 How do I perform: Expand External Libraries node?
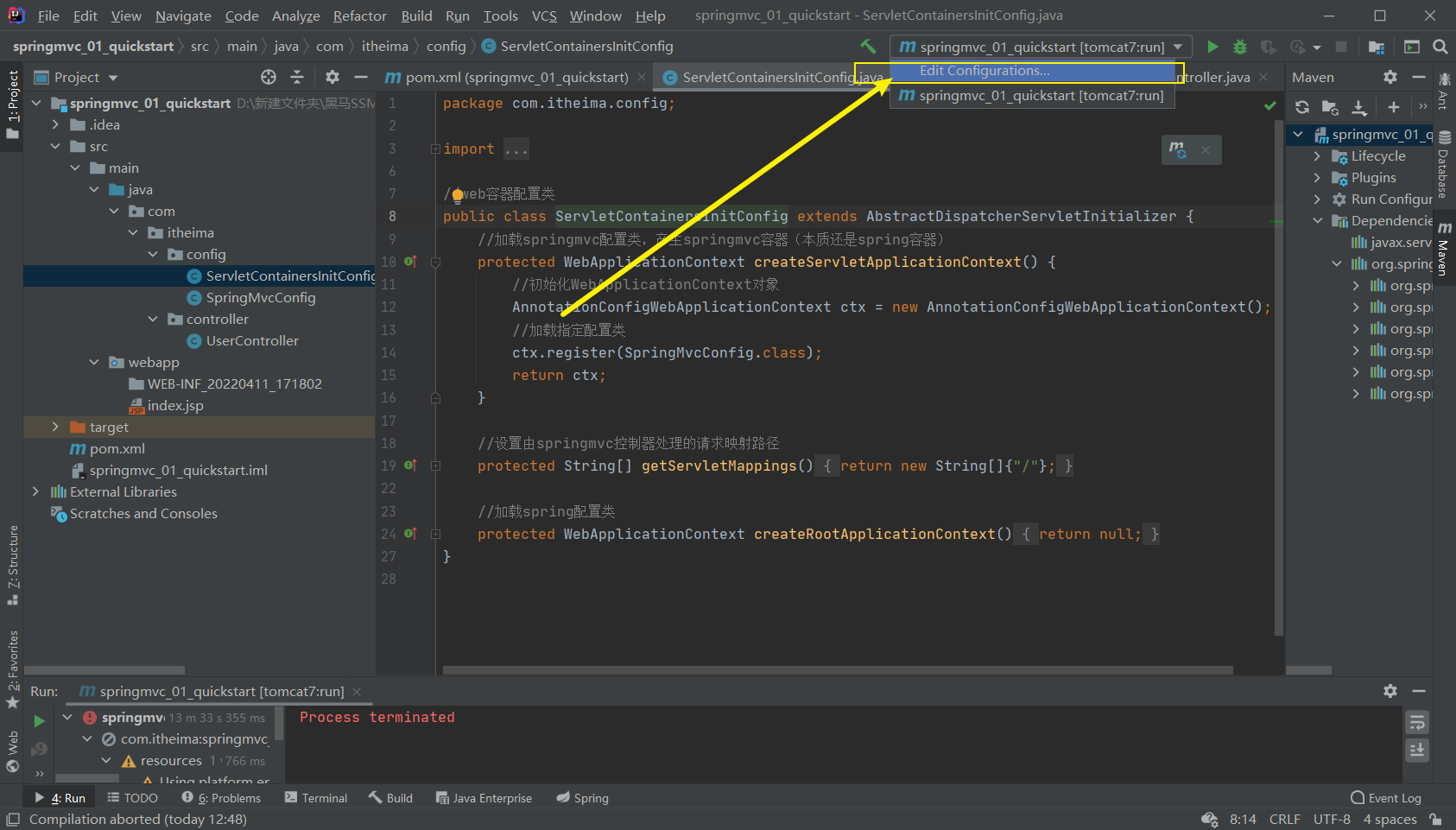point(35,491)
